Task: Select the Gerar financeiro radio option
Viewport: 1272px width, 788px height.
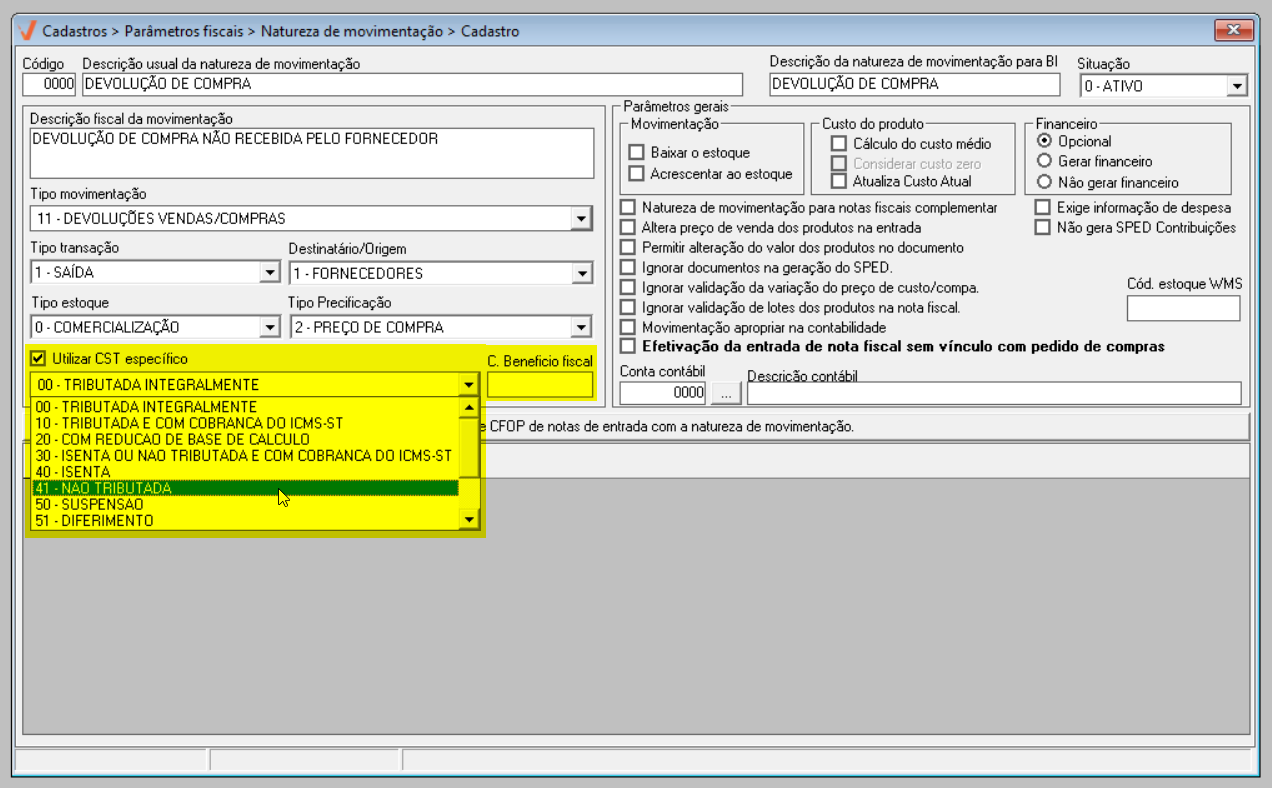Action: pos(1045,161)
